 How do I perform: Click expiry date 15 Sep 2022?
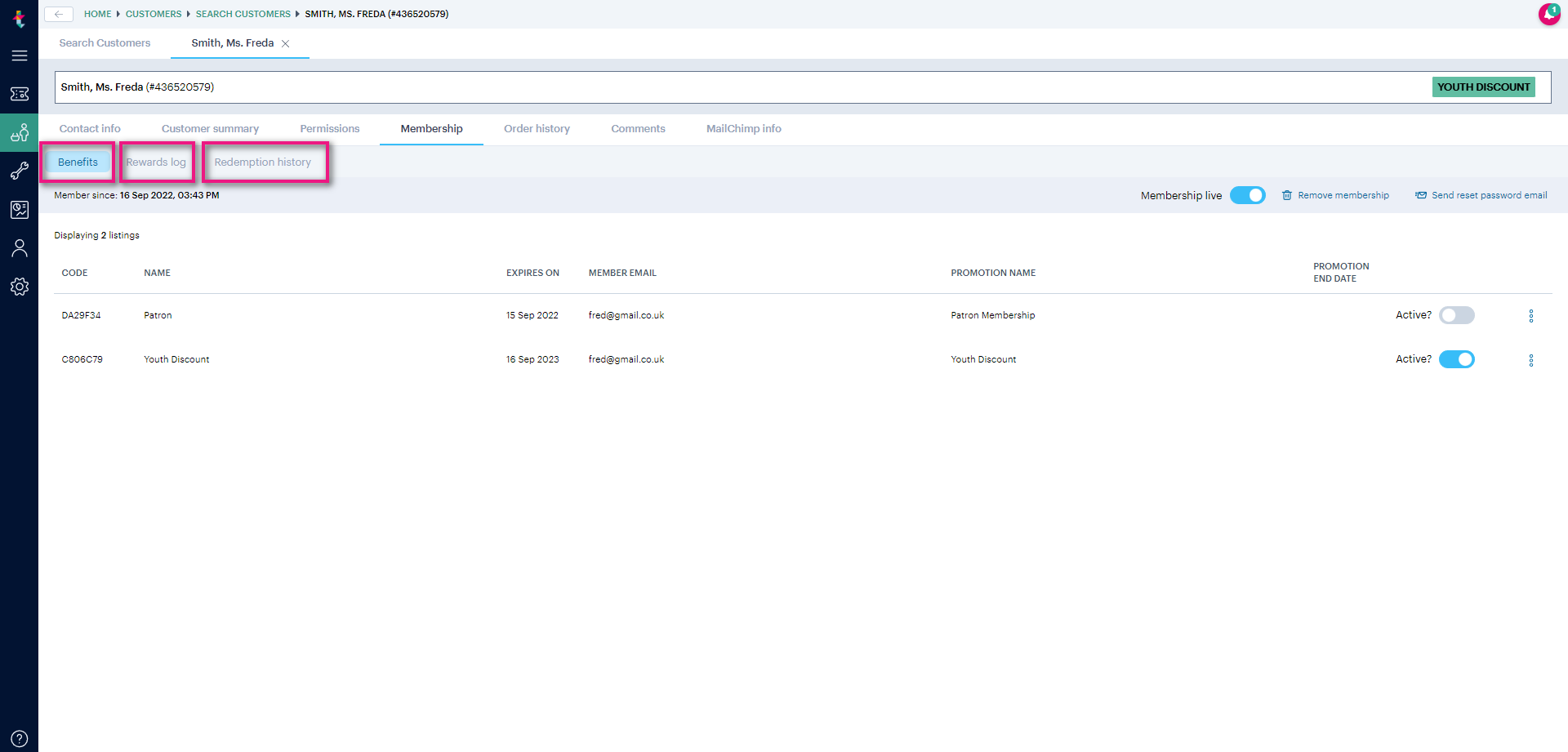532,315
